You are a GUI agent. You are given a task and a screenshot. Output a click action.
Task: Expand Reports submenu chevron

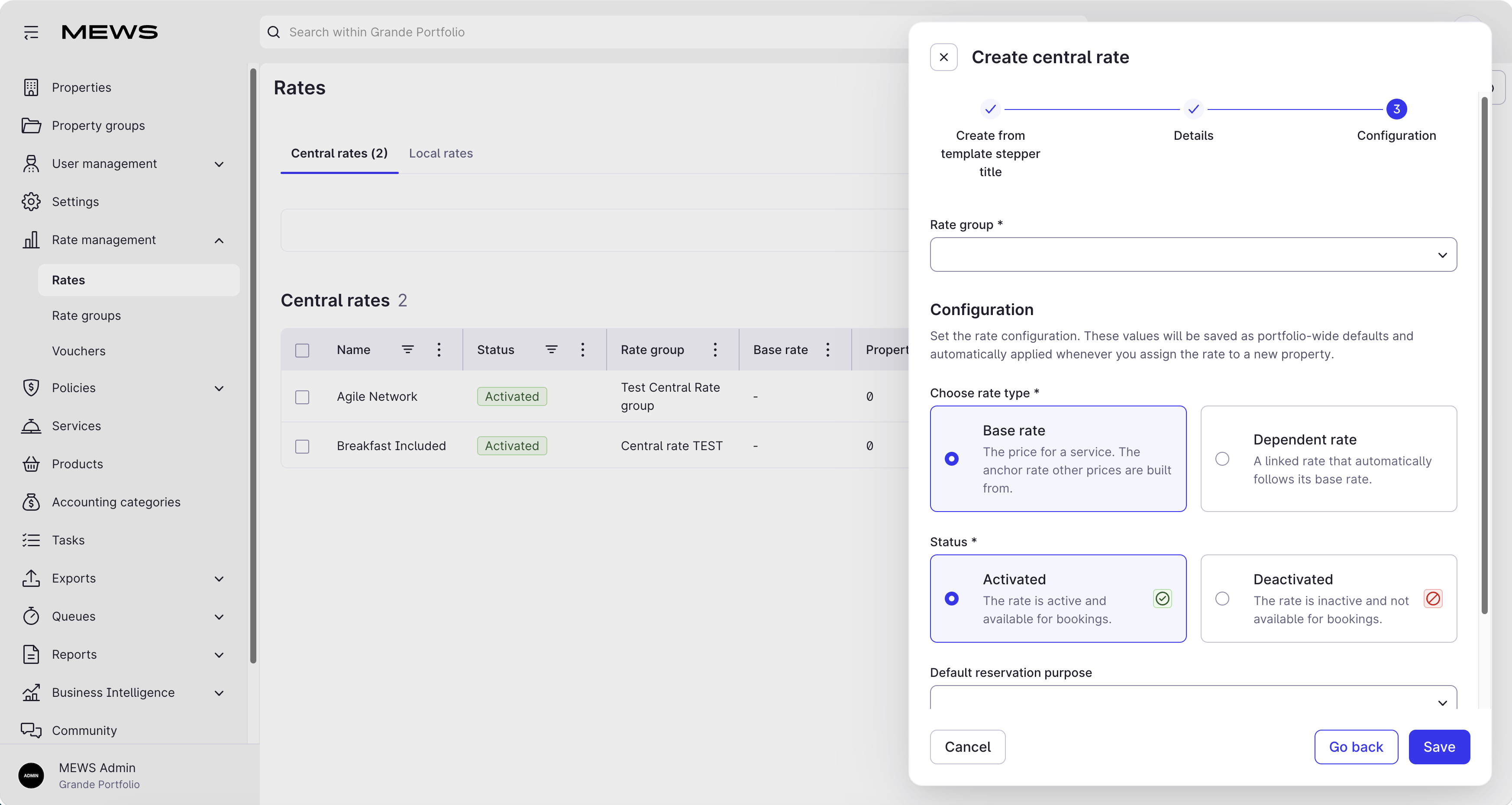(220, 655)
